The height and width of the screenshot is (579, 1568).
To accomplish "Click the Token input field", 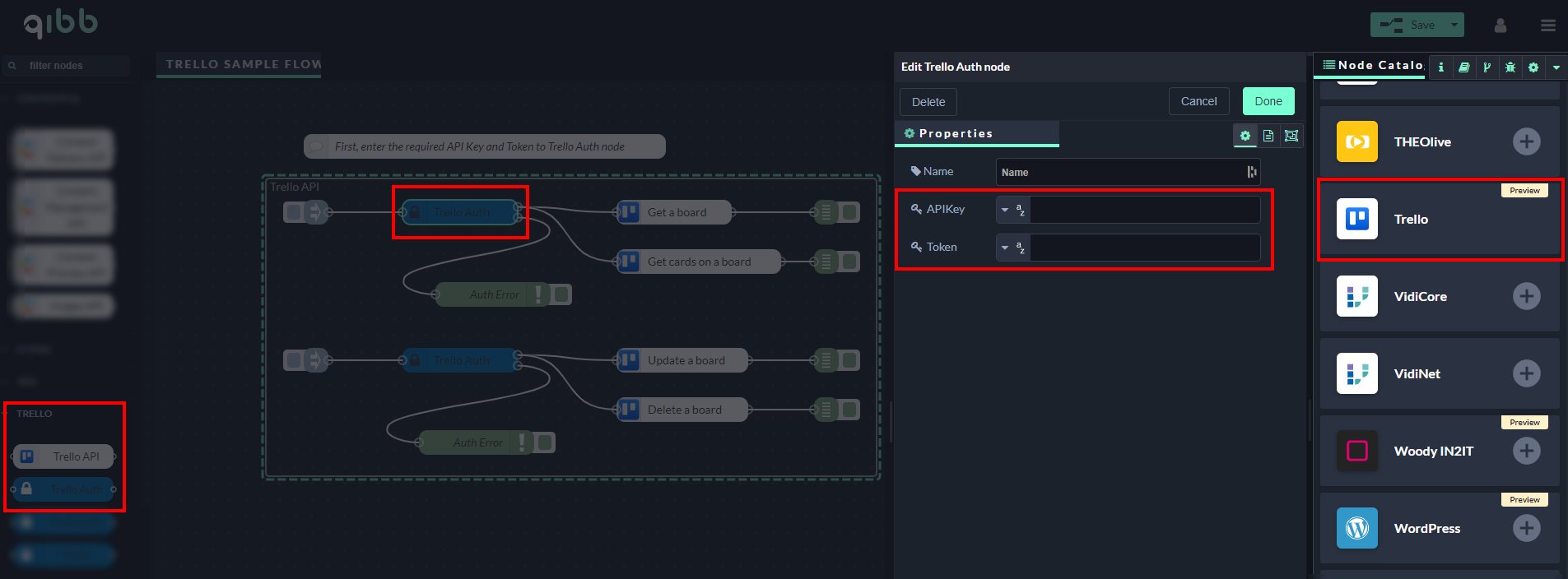I will pos(1145,248).
